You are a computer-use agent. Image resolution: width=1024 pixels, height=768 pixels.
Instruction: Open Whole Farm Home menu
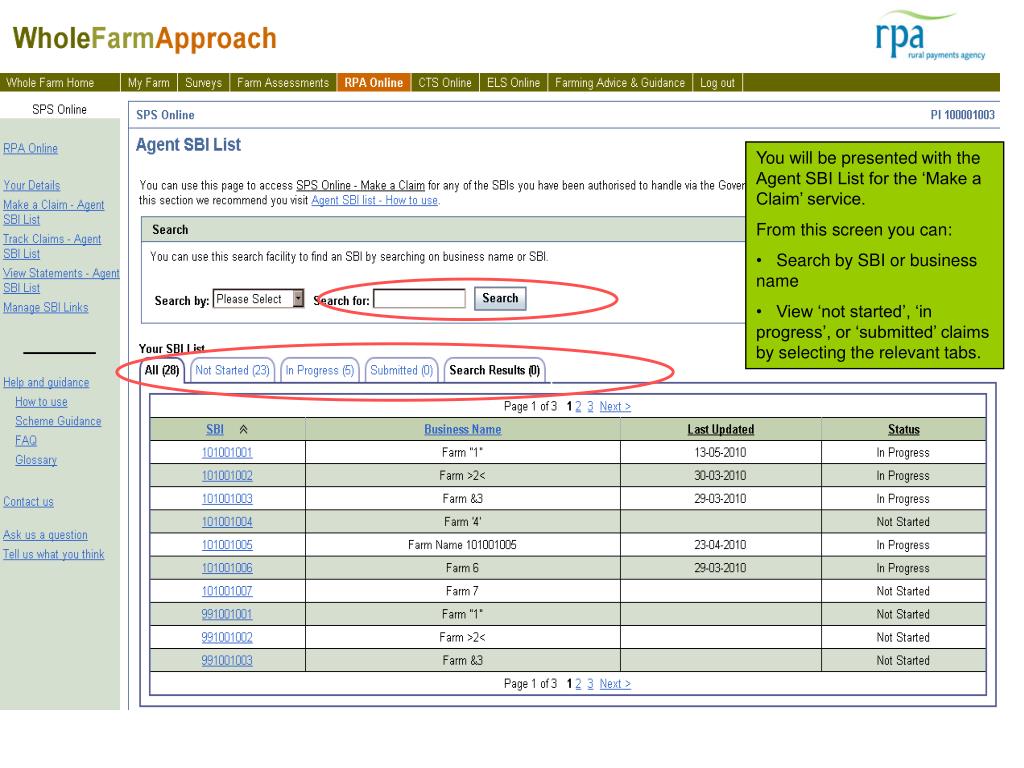(51, 83)
